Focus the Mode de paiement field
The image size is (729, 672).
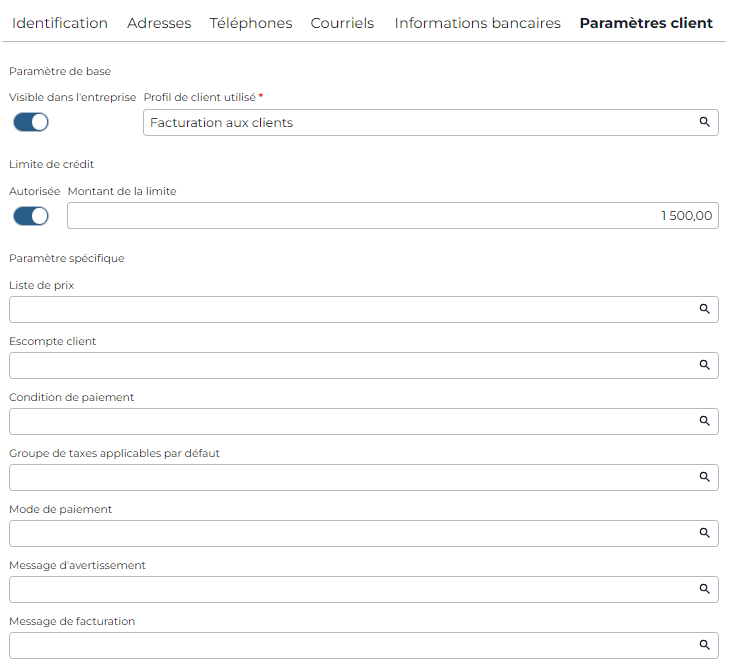click(x=364, y=533)
